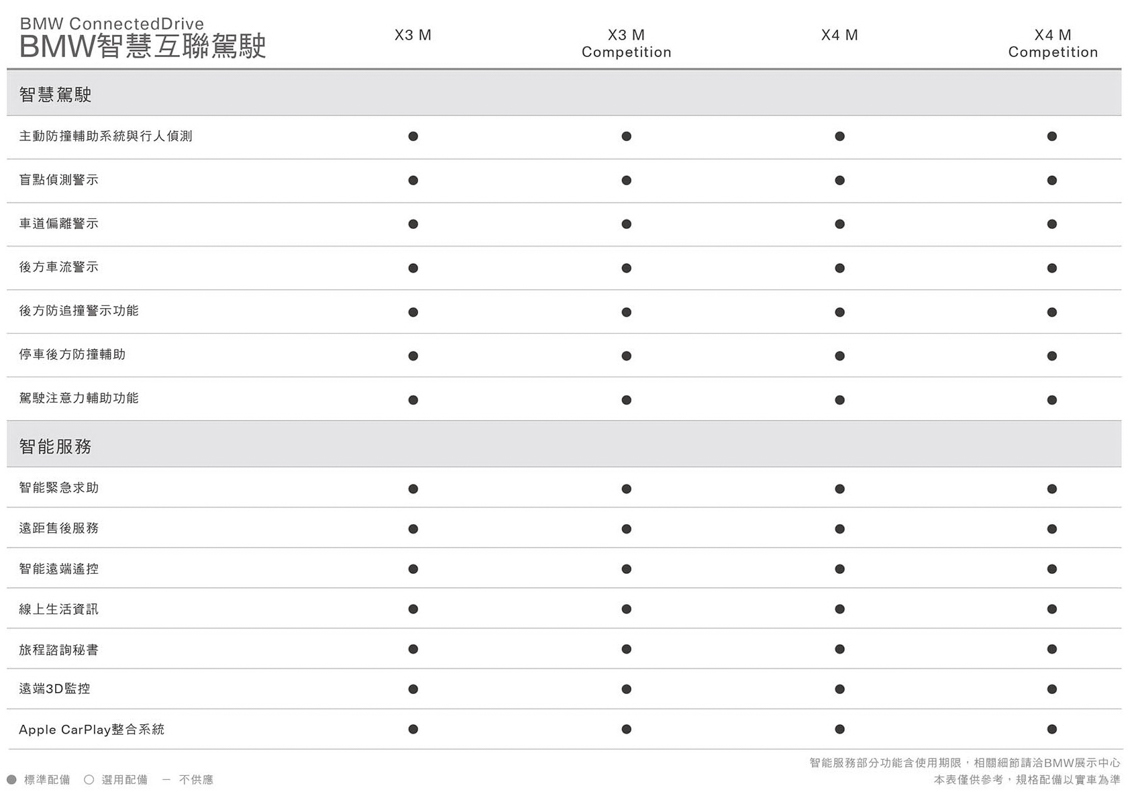Viewport: 1132px width, 800px height.
Task: Select the BMW智慧互聯駕駛 heading
Action: [143, 46]
